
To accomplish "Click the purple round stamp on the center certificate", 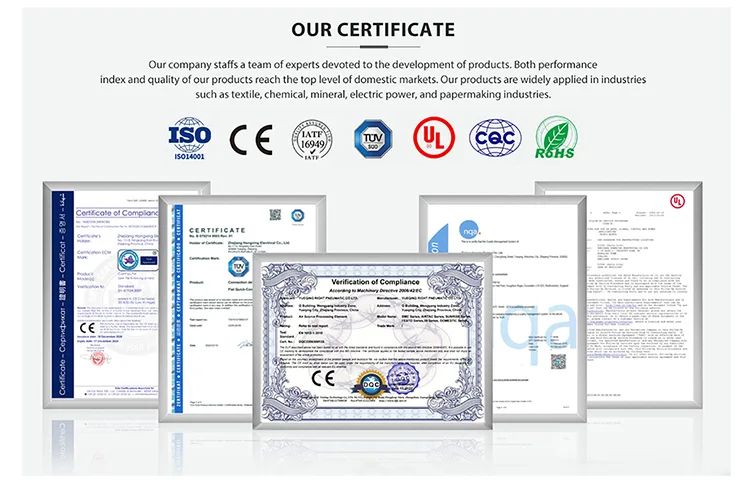I will 403,378.
